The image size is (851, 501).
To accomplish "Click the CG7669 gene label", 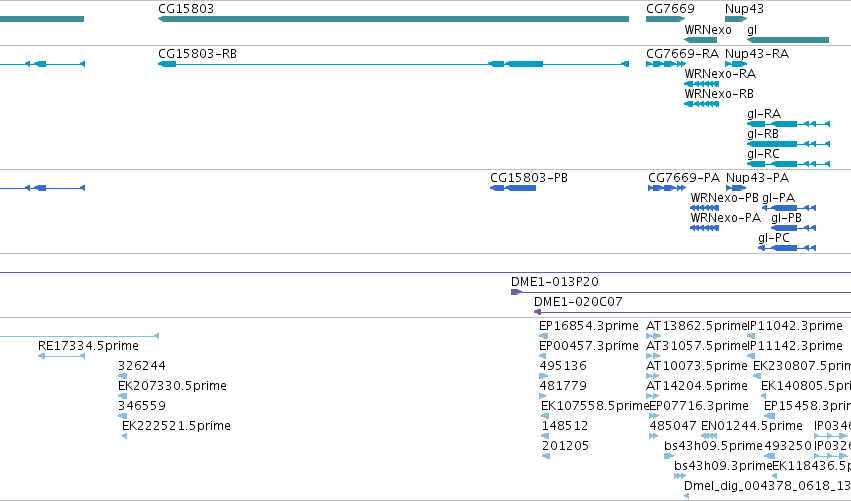I will (x=670, y=9).
